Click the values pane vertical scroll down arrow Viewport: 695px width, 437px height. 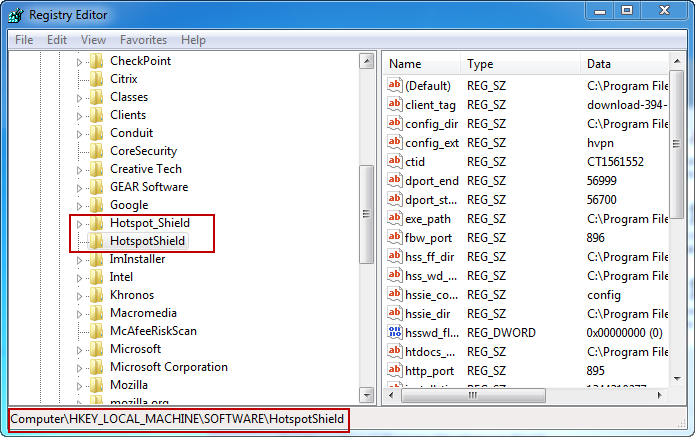tap(677, 378)
